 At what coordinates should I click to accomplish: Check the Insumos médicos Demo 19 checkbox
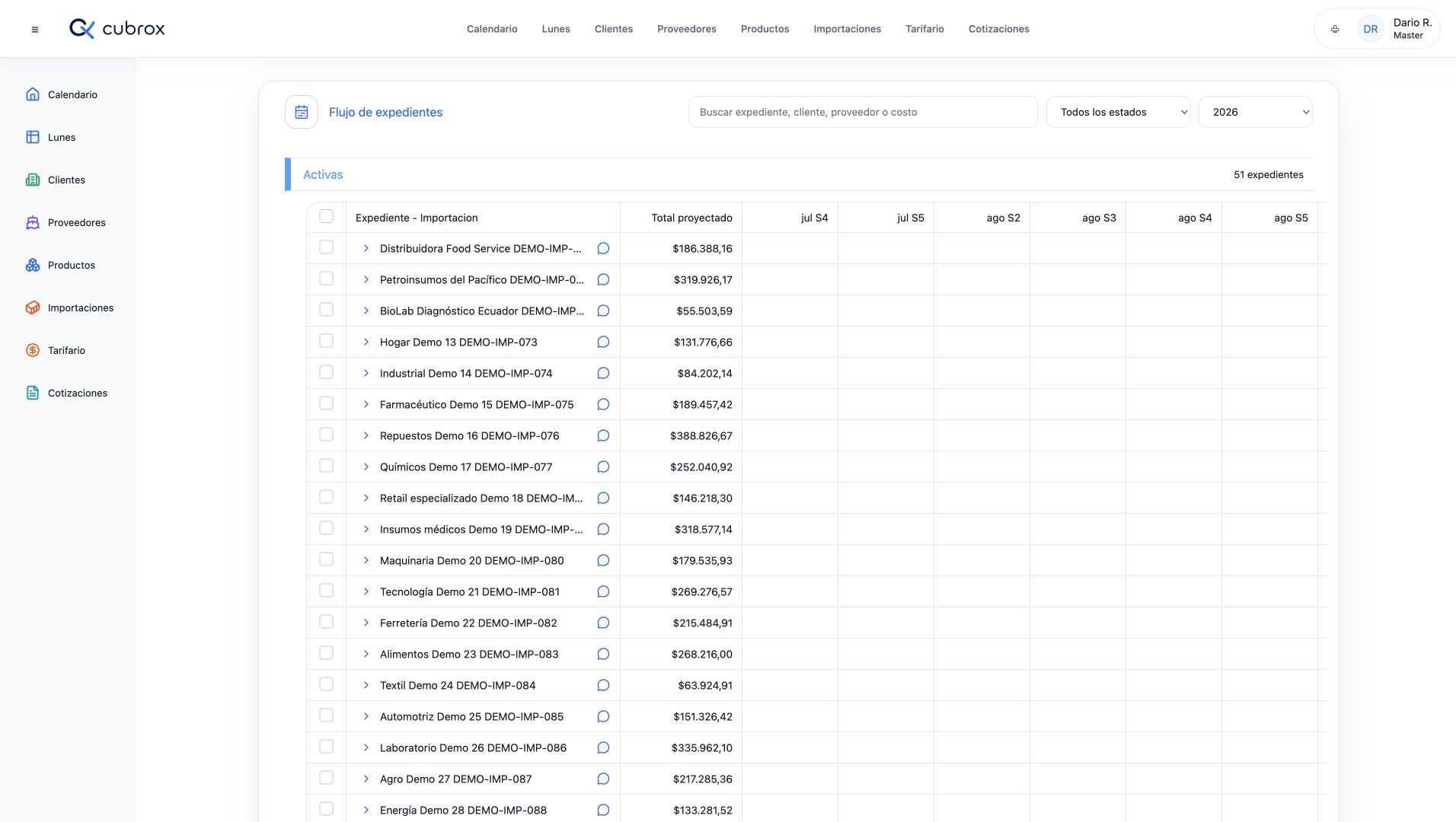pos(327,528)
